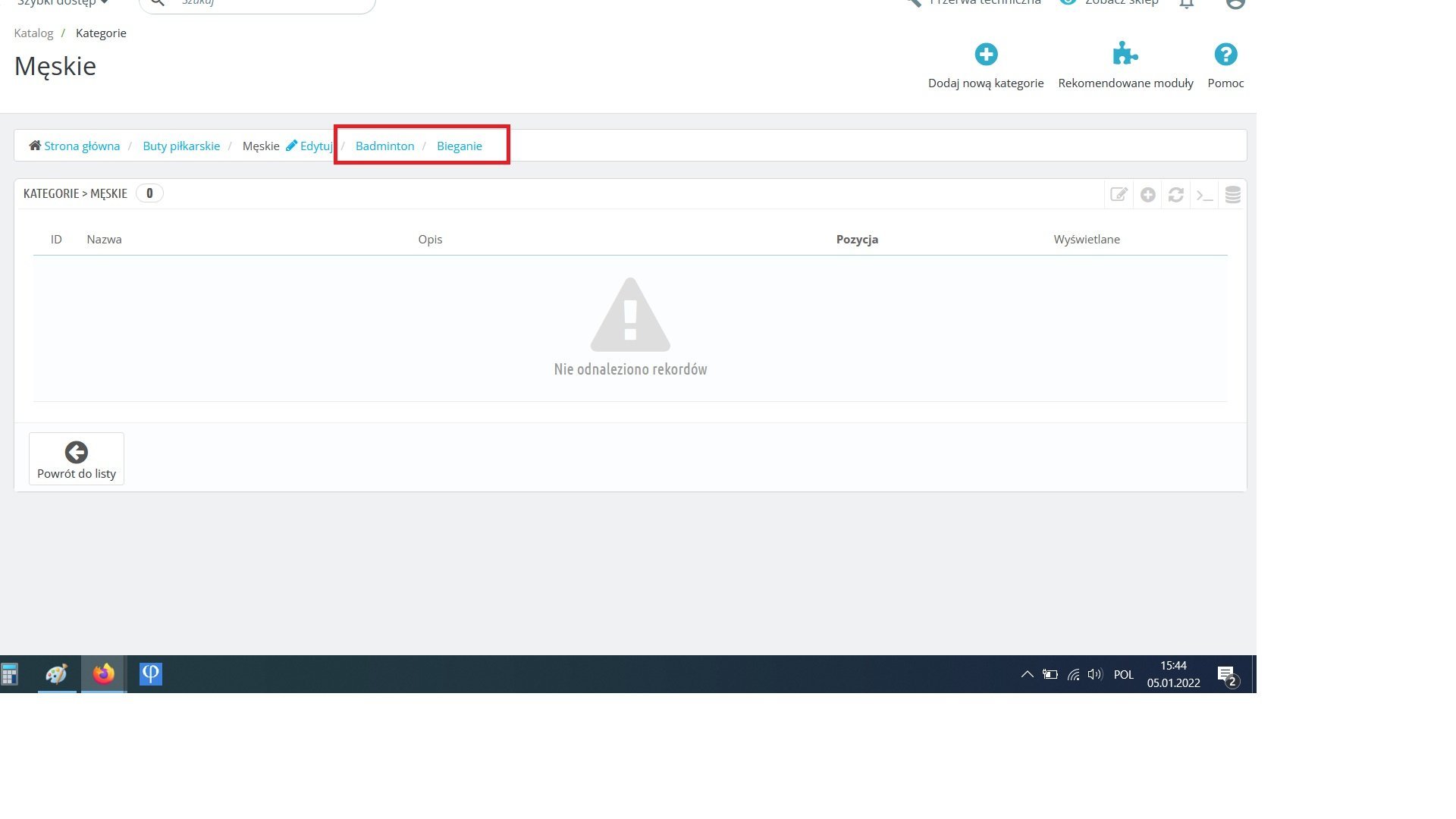Click the add new record plus icon in table toolbar
The height and width of the screenshot is (819, 1456).
(1147, 195)
